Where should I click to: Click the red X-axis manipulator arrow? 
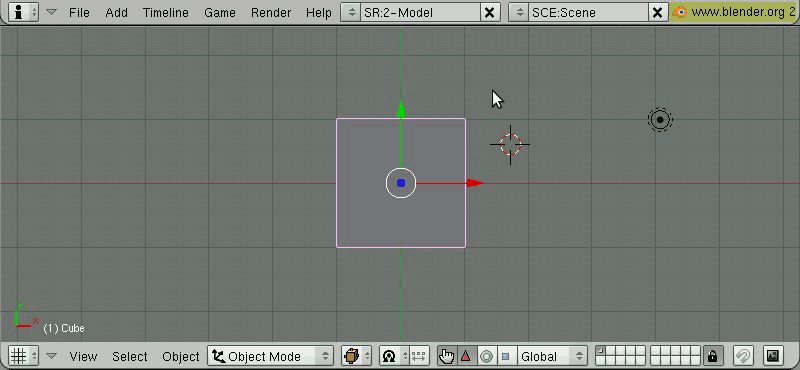tap(475, 183)
